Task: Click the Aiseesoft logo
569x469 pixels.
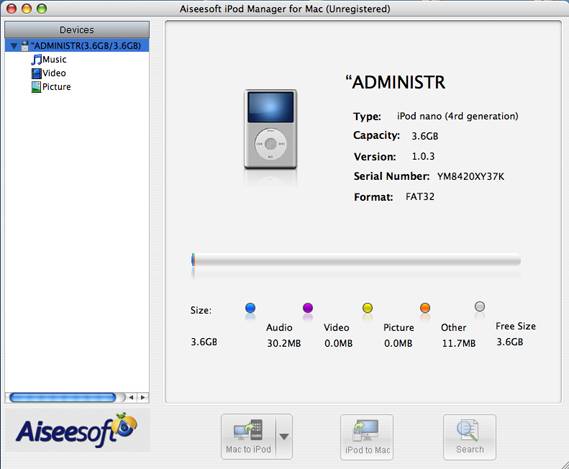Action: point(77,431)
